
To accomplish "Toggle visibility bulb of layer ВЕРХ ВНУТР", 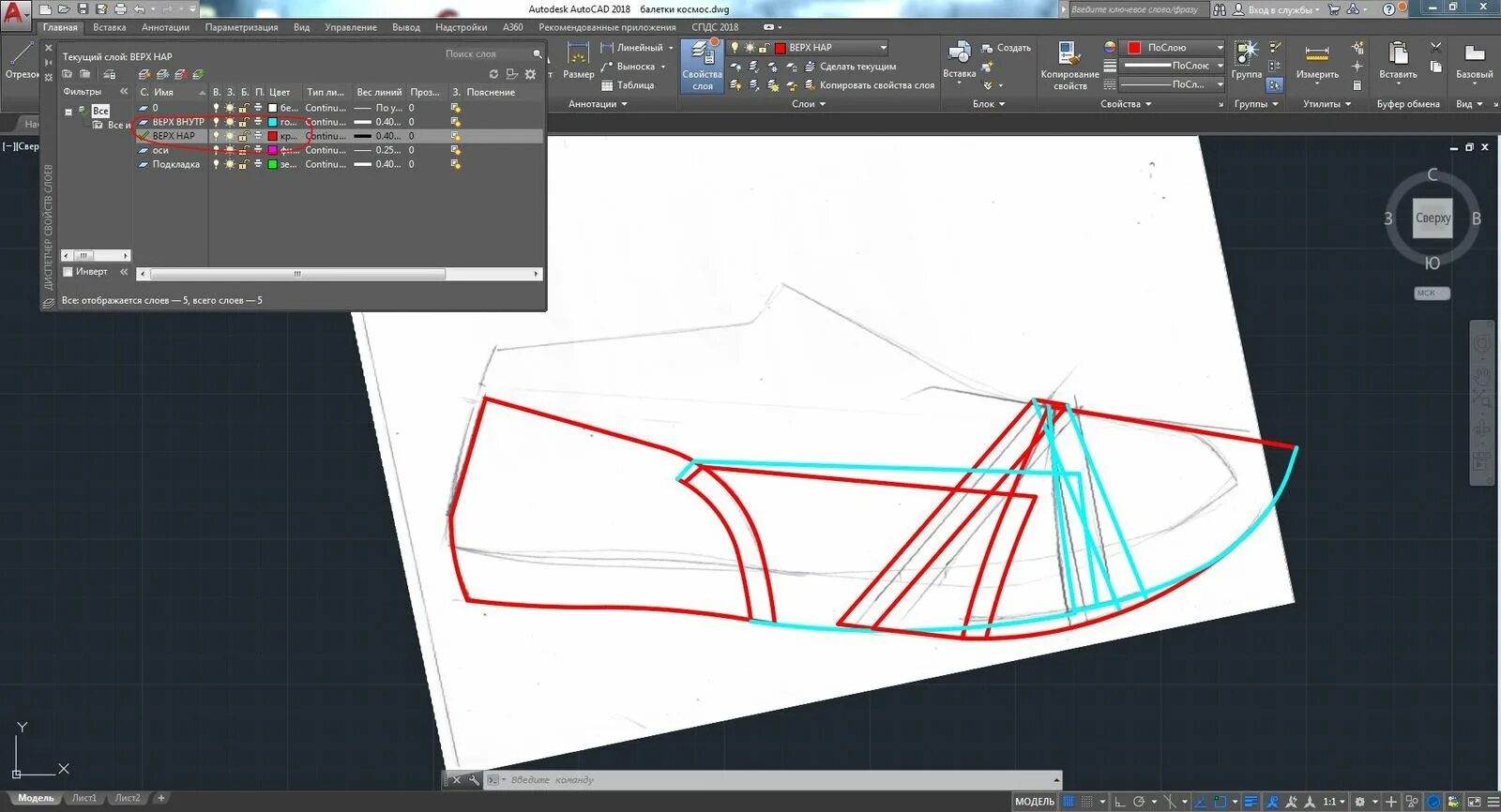I will tap(216, 122).
